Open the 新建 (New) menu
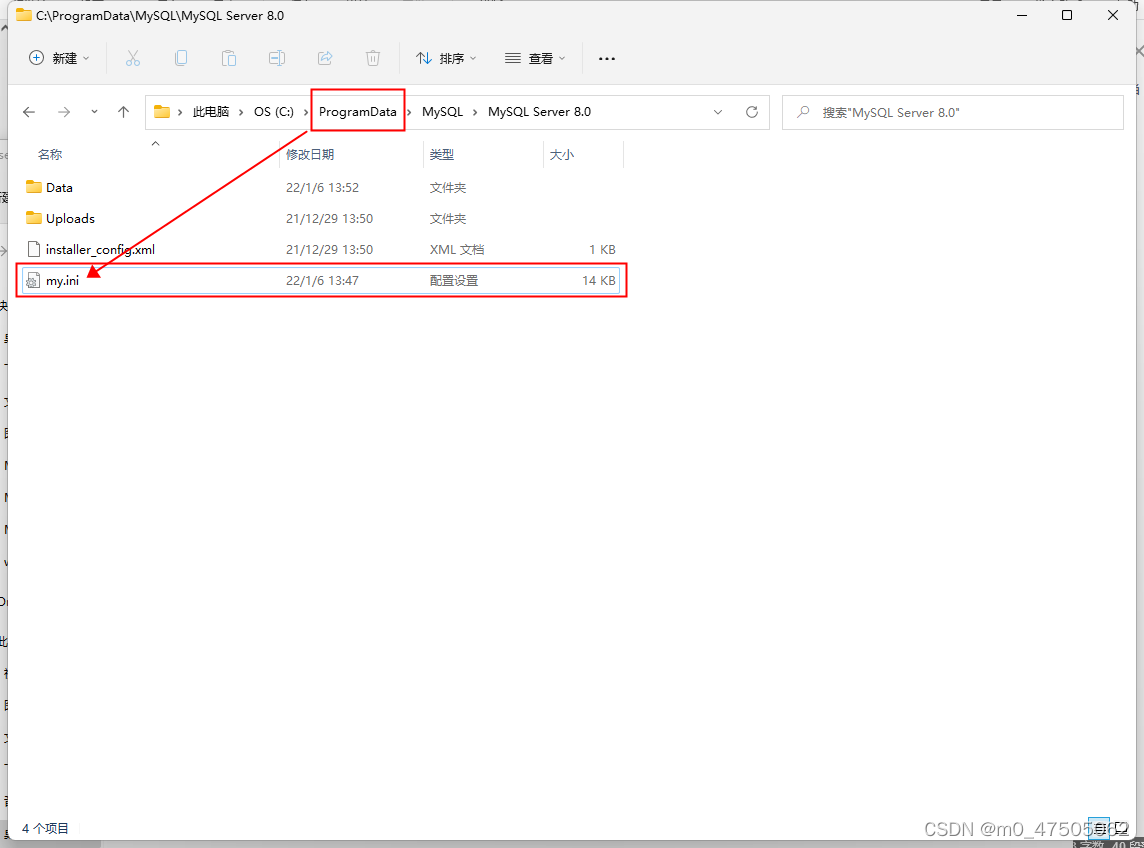The height and width of the screenshot is (848, 1144). click(58, 58)
